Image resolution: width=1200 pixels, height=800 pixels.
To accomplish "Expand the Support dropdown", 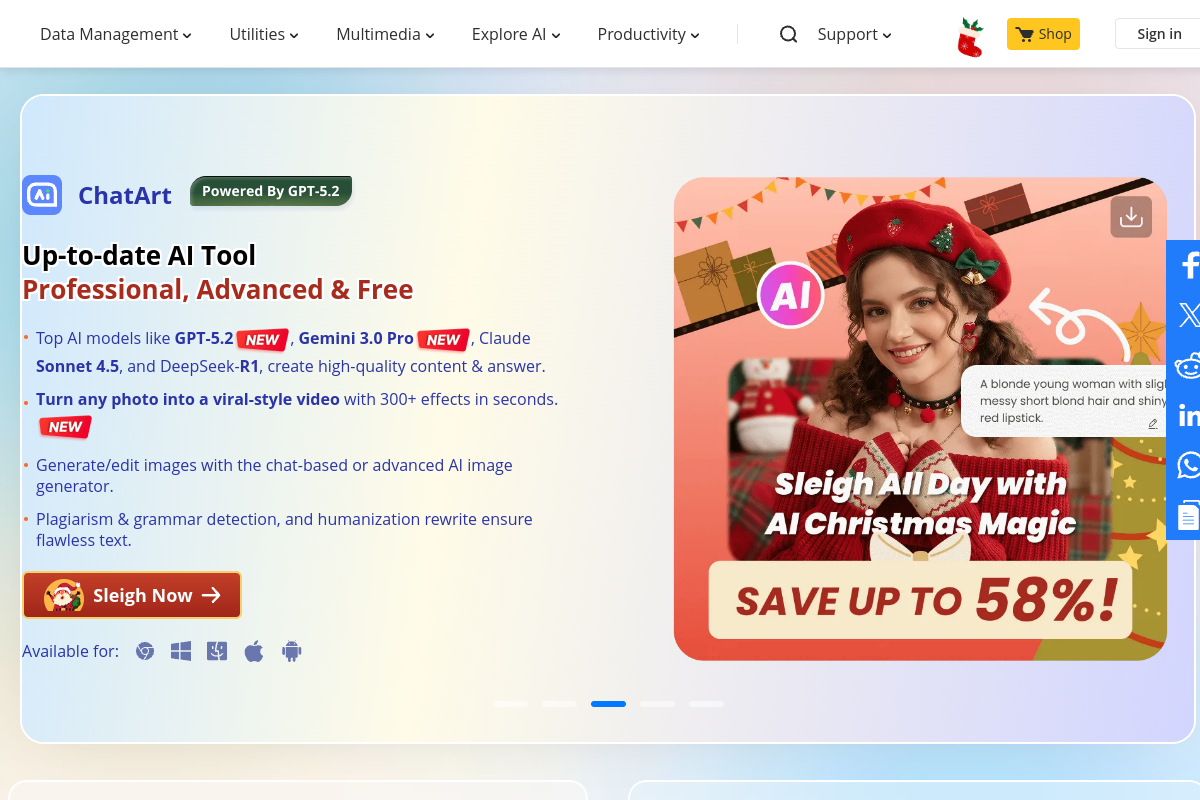I will (854, 35).
